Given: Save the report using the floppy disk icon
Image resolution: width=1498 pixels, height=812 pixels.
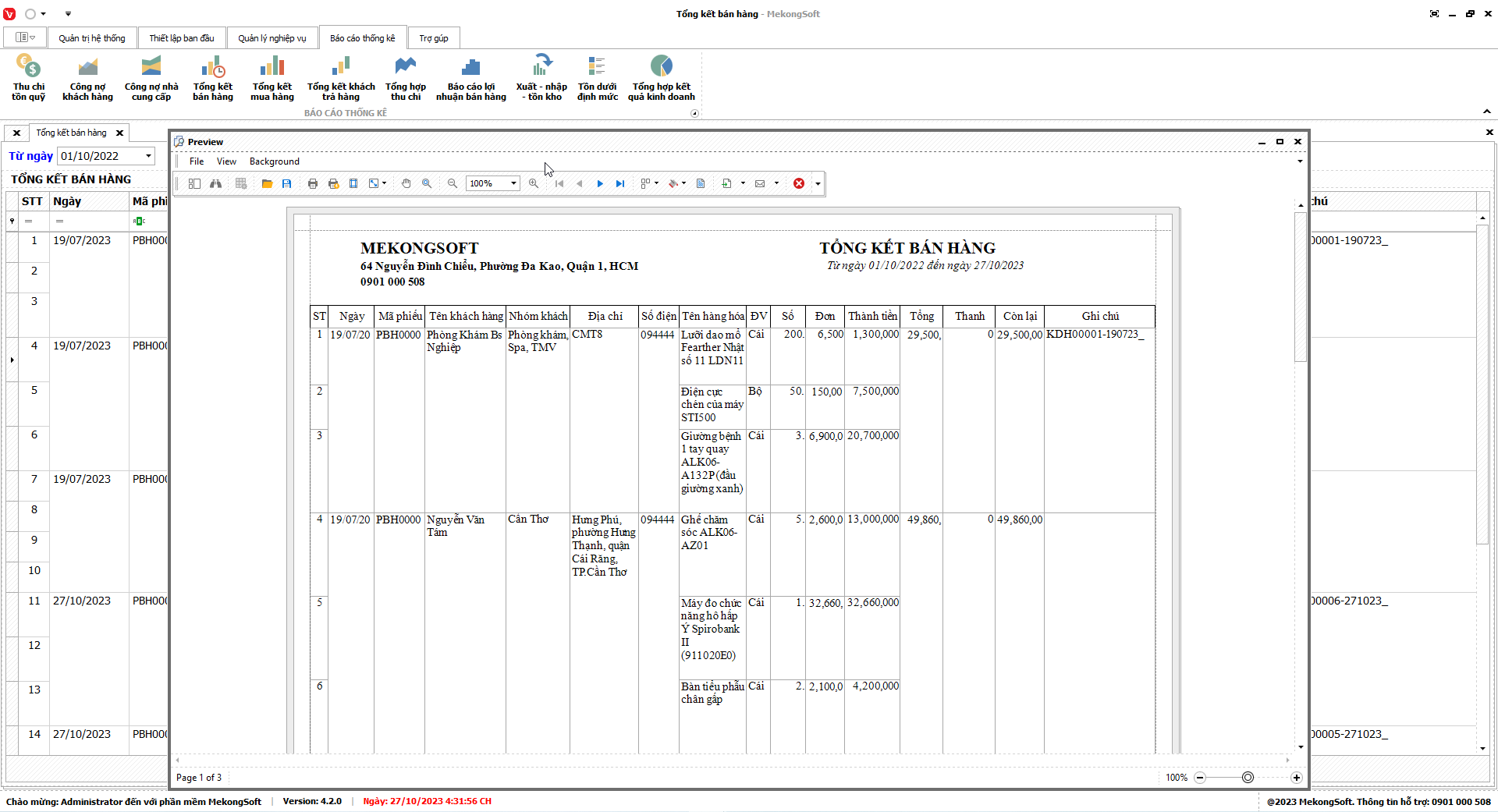Looking at the screenshot, I should pyautogui.click(x=287, y=183).
